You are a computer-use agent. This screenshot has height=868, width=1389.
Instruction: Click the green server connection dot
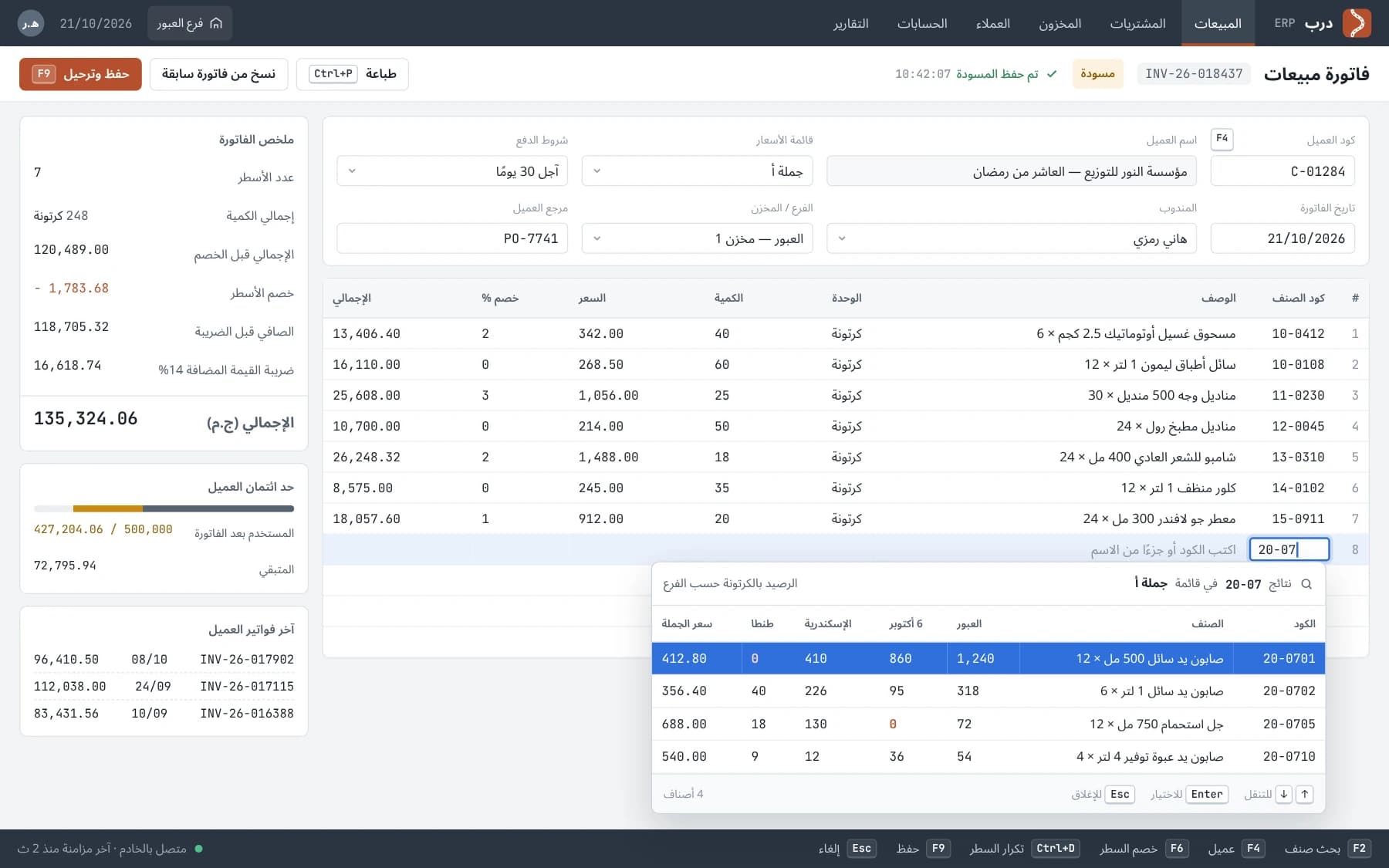pyautogui.click(x=199, y=849)
